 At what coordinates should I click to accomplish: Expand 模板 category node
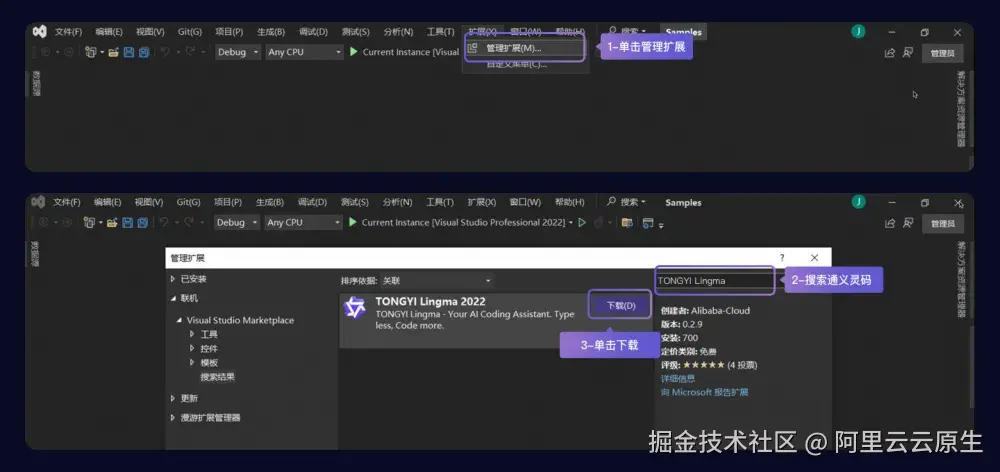192,362
